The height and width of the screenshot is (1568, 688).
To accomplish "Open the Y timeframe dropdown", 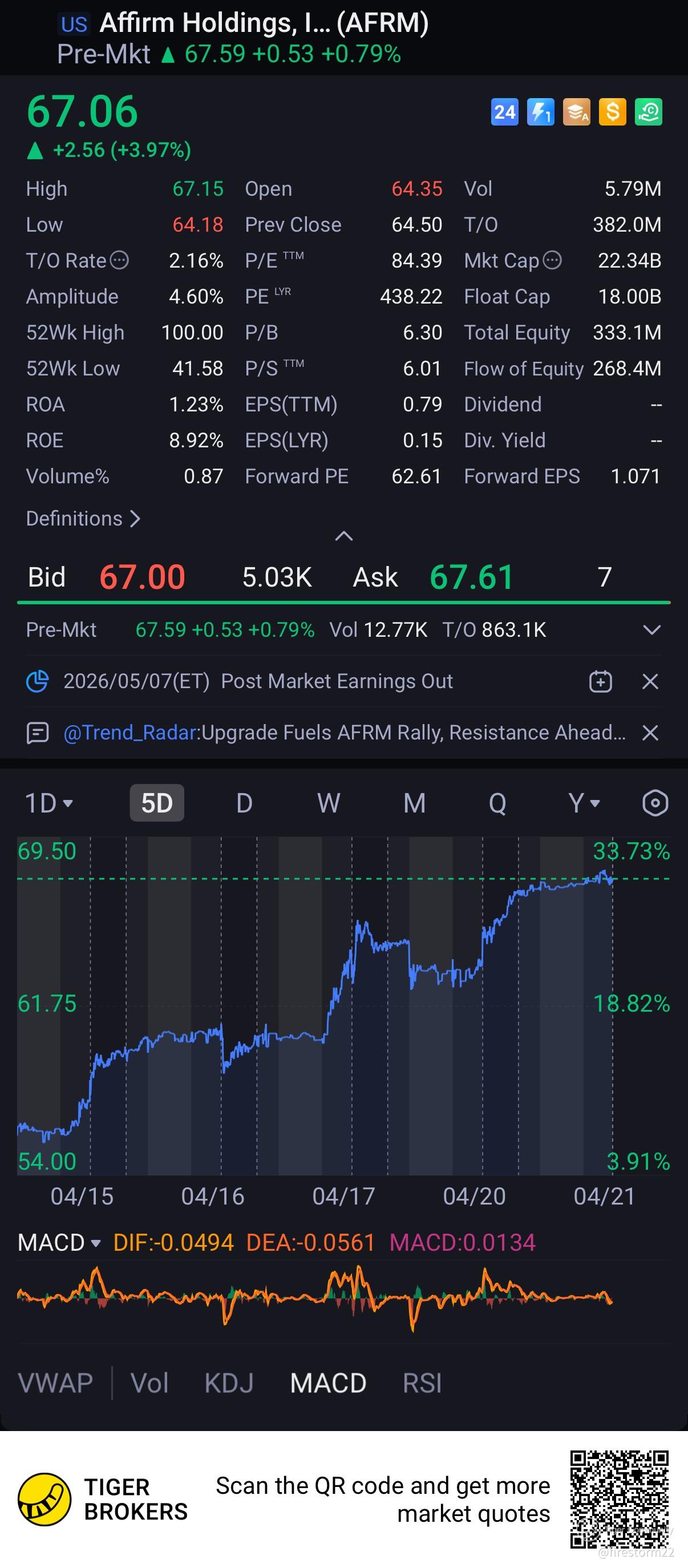I will [x=584, y=803].
